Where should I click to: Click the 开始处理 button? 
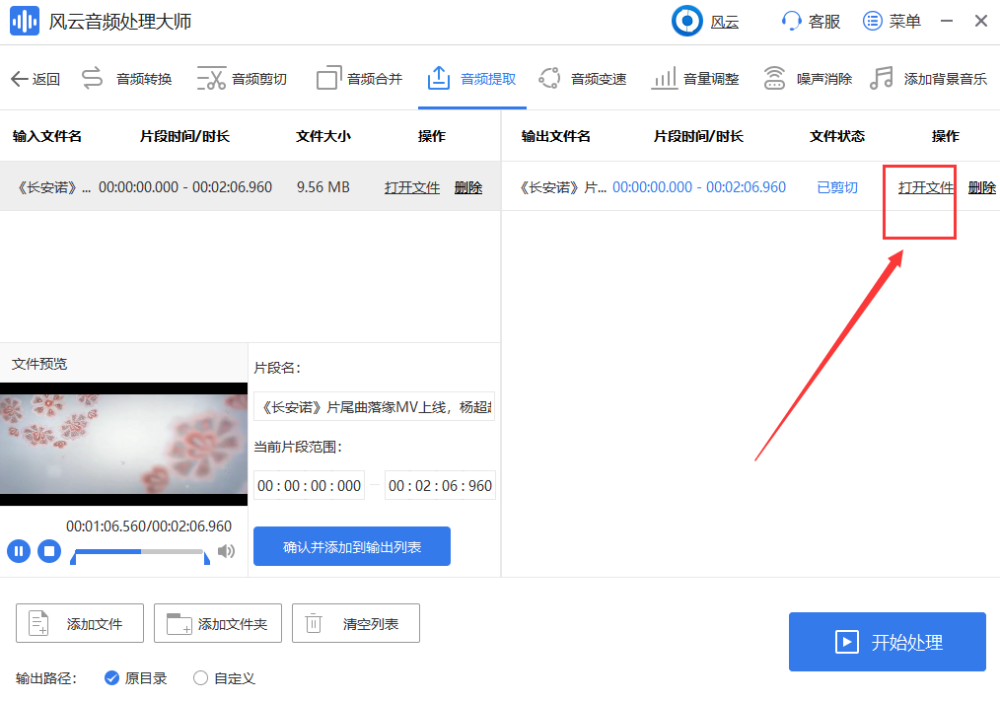click(x=887, y=642)
